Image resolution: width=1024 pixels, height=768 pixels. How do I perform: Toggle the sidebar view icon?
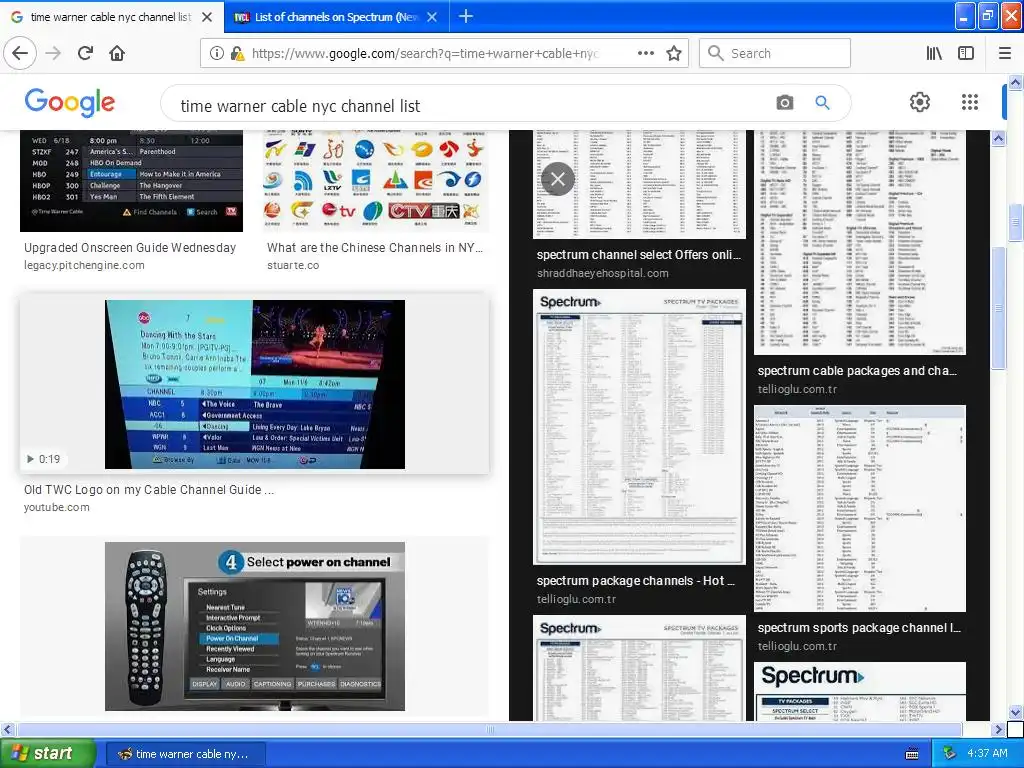966,53
